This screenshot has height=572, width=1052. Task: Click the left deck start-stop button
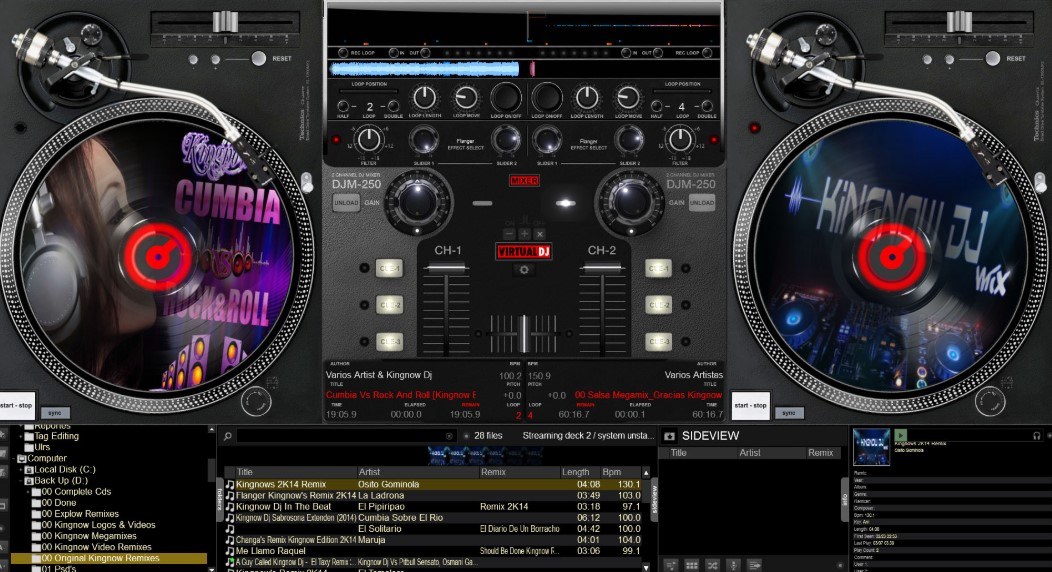[17, 406]
